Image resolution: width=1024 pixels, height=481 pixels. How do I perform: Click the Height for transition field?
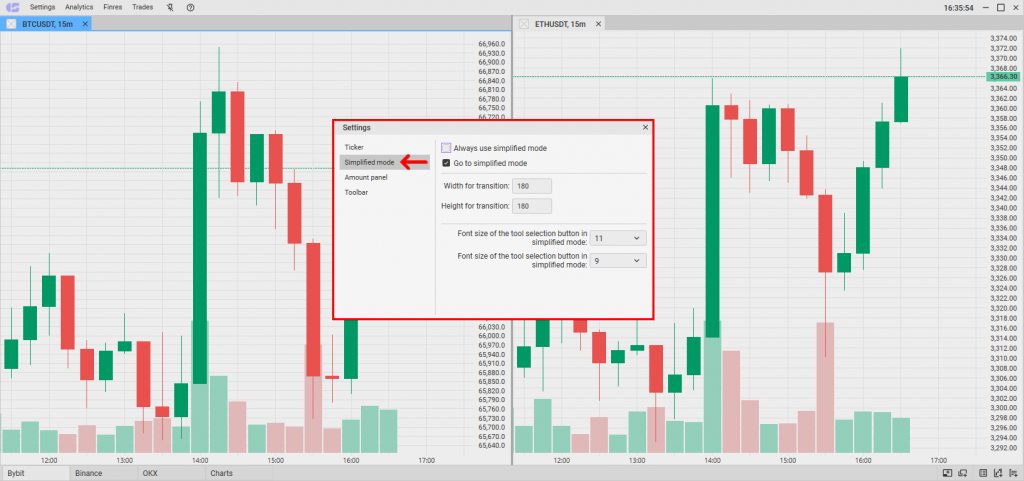(532, 206)
